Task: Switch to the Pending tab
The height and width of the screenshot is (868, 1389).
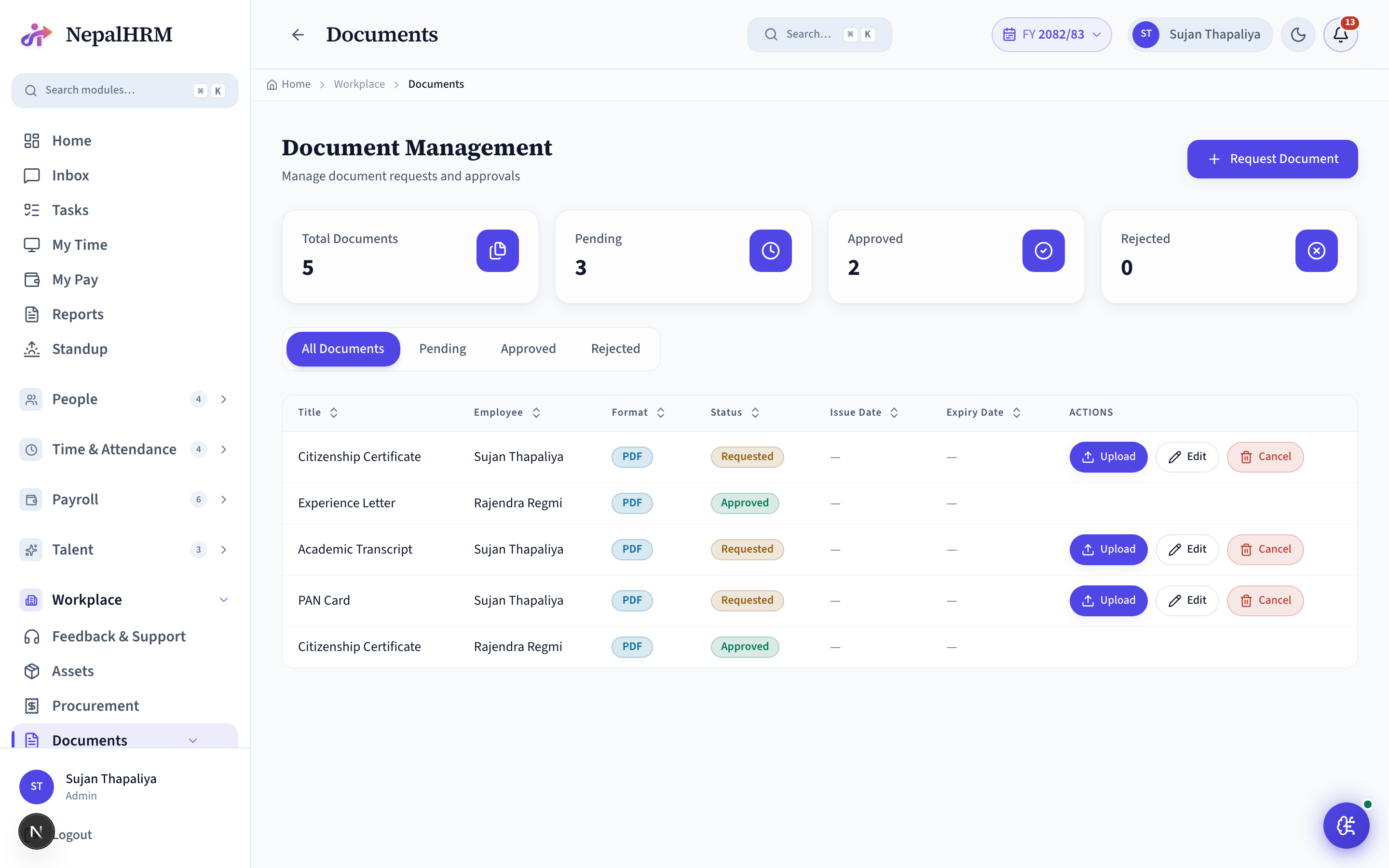Action: click(x=443, y=349)
